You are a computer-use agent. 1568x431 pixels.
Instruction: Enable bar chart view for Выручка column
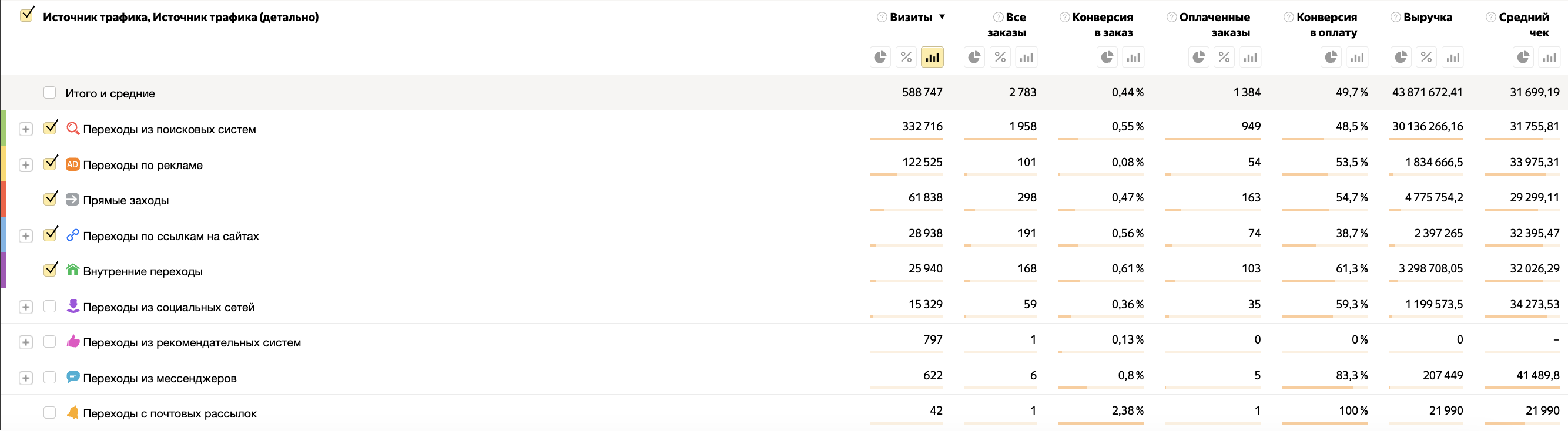point(1453,57)
